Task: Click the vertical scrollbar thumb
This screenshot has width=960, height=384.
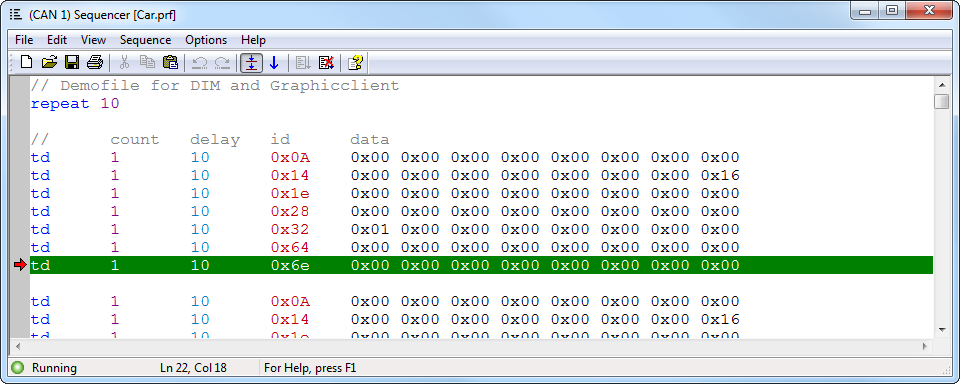Action: [x=942, y=102]
